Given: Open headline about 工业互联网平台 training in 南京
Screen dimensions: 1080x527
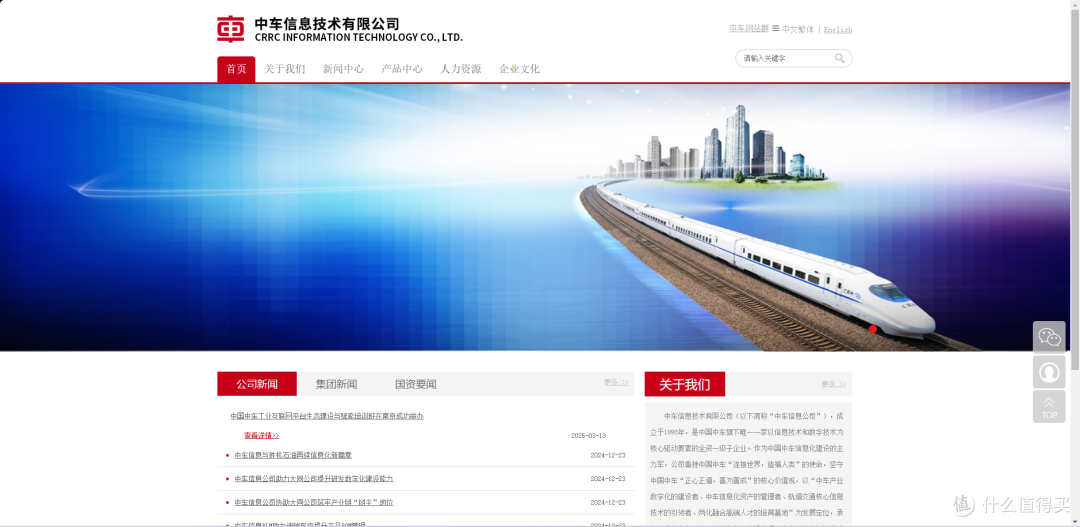Looking at the screenshot, I should point(327,416).
